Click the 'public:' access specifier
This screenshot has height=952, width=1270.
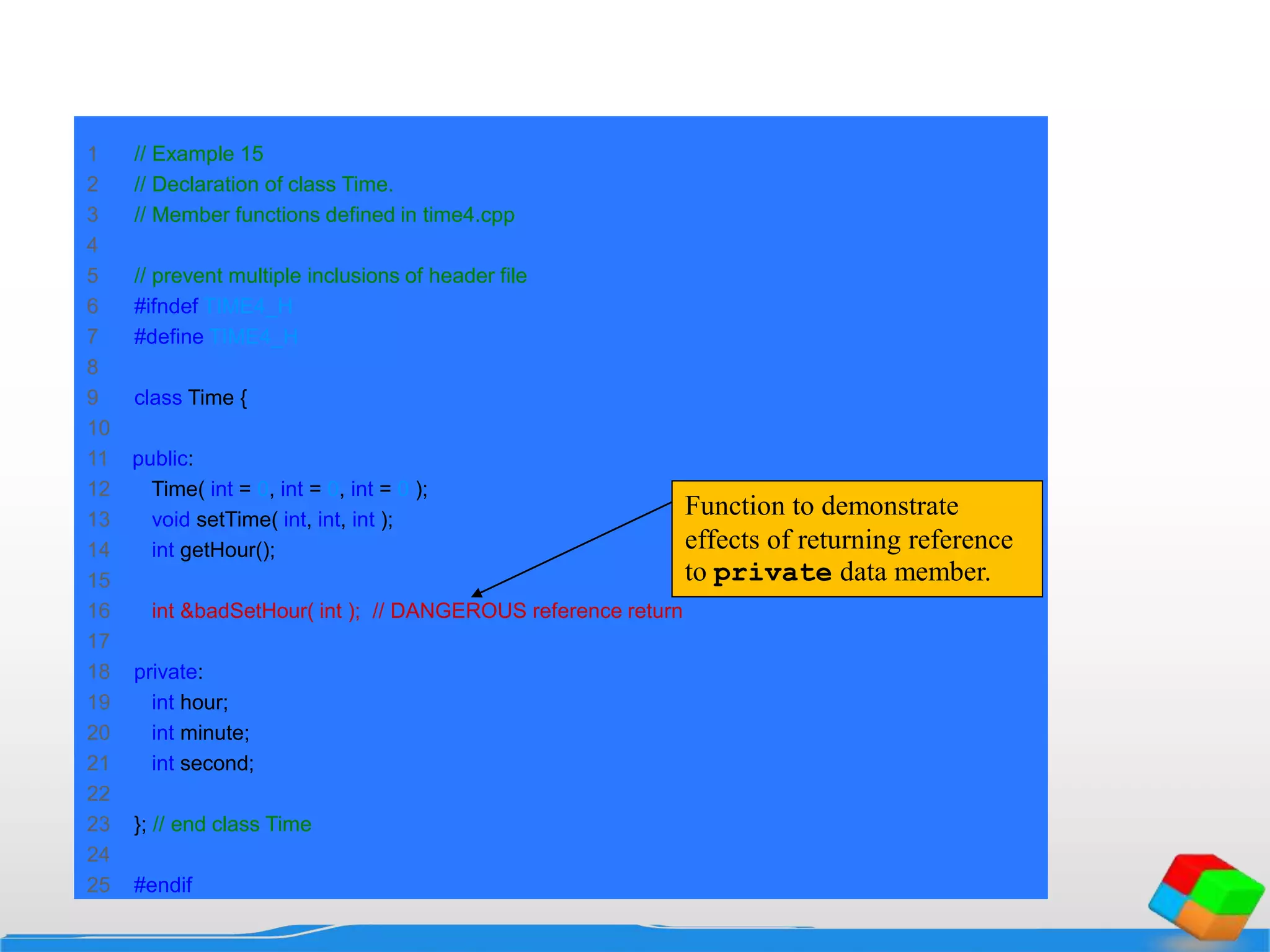163,459
